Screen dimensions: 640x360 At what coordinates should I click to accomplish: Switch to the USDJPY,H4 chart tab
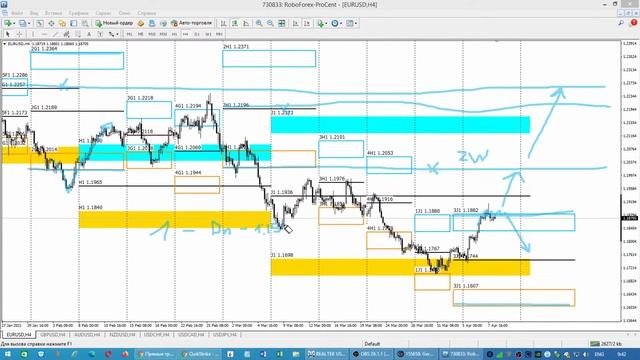pos(225,335)
